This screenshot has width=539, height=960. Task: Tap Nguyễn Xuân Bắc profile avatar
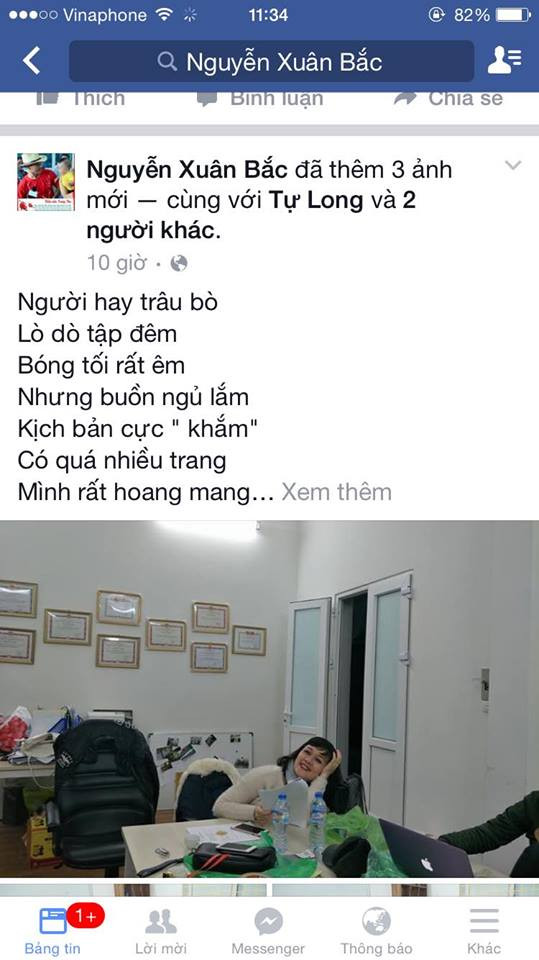pos(46,182)
